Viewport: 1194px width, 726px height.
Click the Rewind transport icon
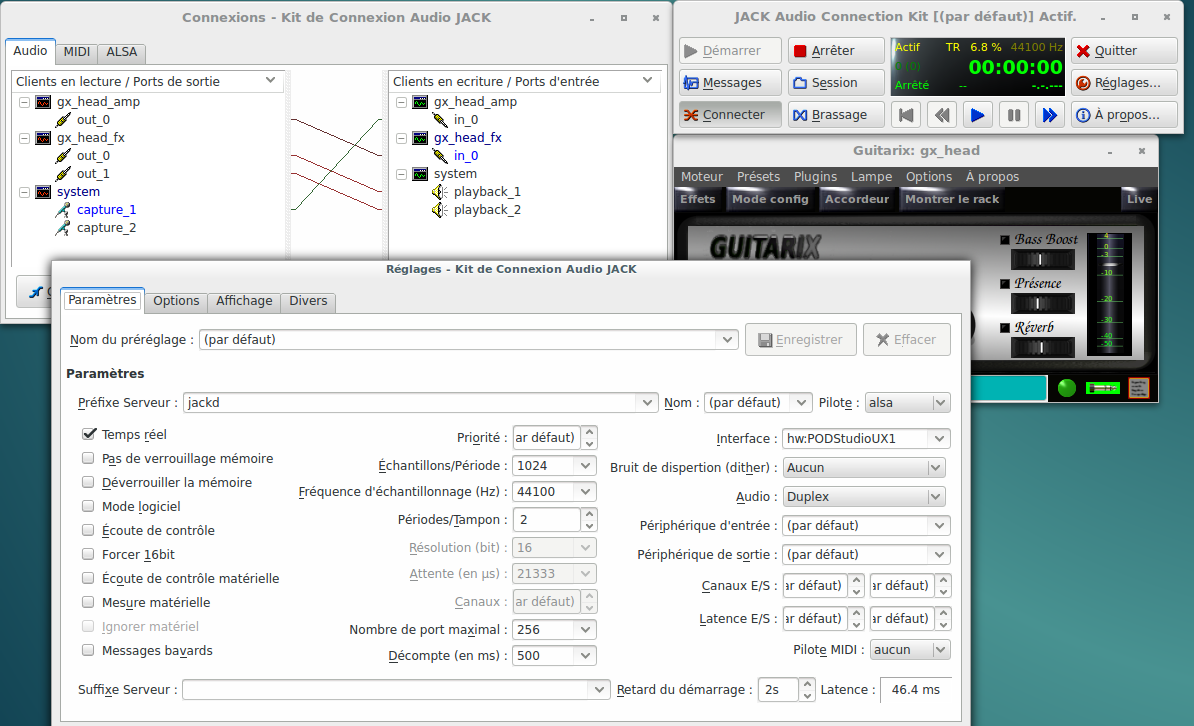pos(941,115)
